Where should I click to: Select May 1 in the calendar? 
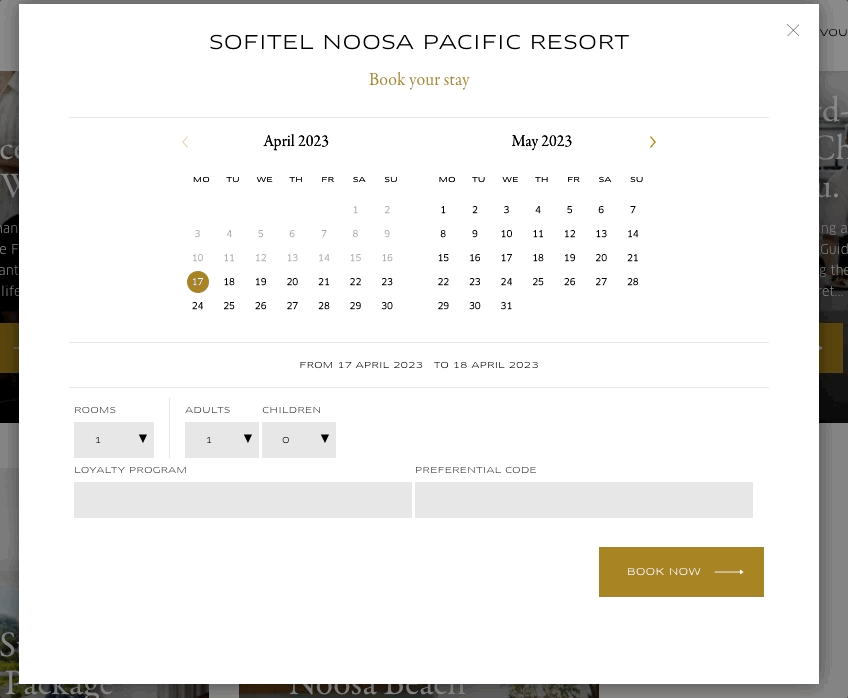click(x=443, y=210)
